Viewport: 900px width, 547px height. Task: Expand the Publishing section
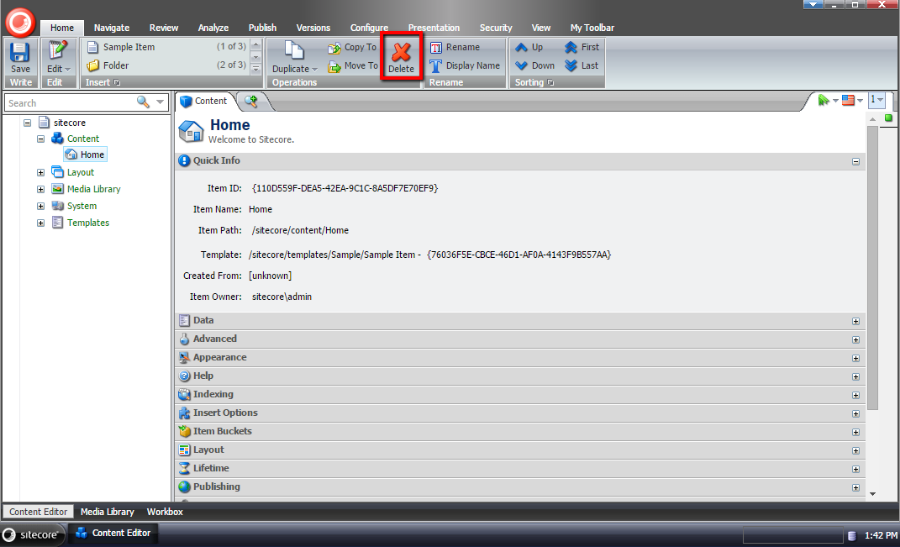coord(856,487)
